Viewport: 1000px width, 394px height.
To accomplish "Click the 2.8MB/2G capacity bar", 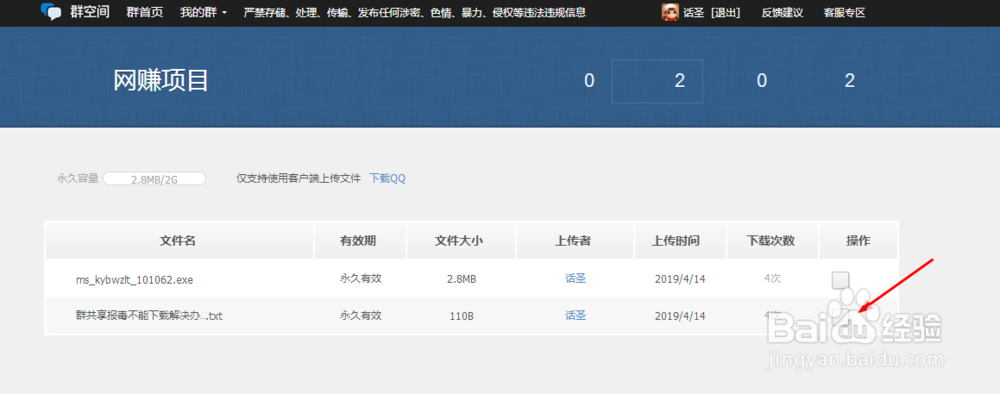I will click(x=154, y=179).
